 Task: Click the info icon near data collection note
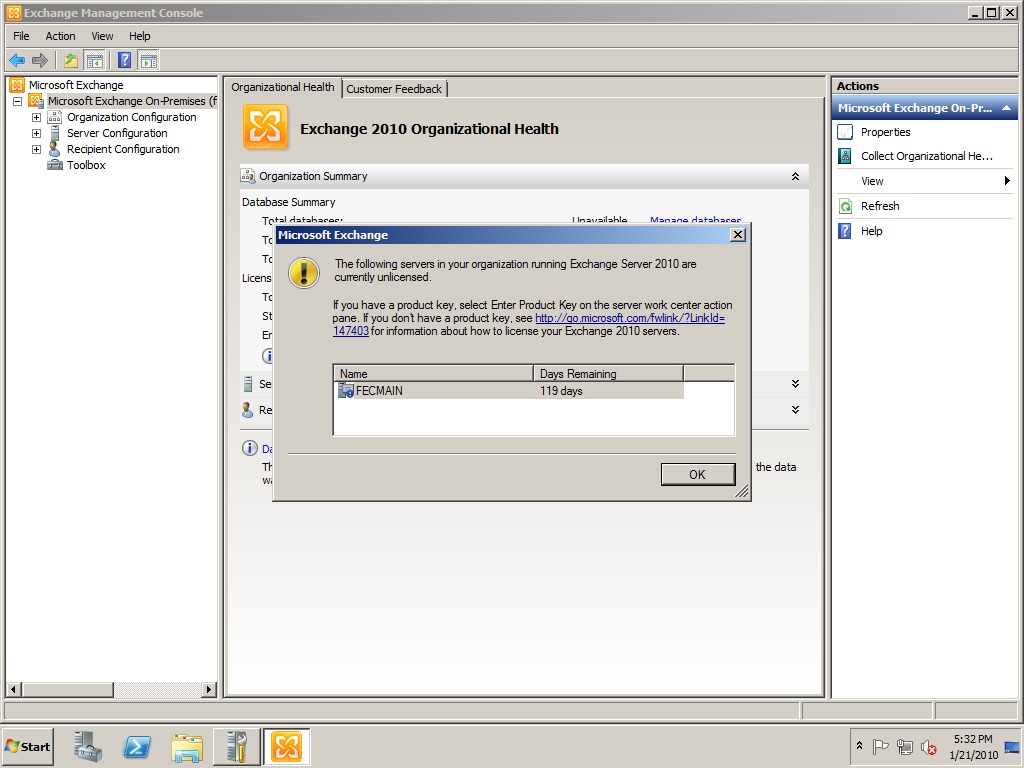coord(249,448)
